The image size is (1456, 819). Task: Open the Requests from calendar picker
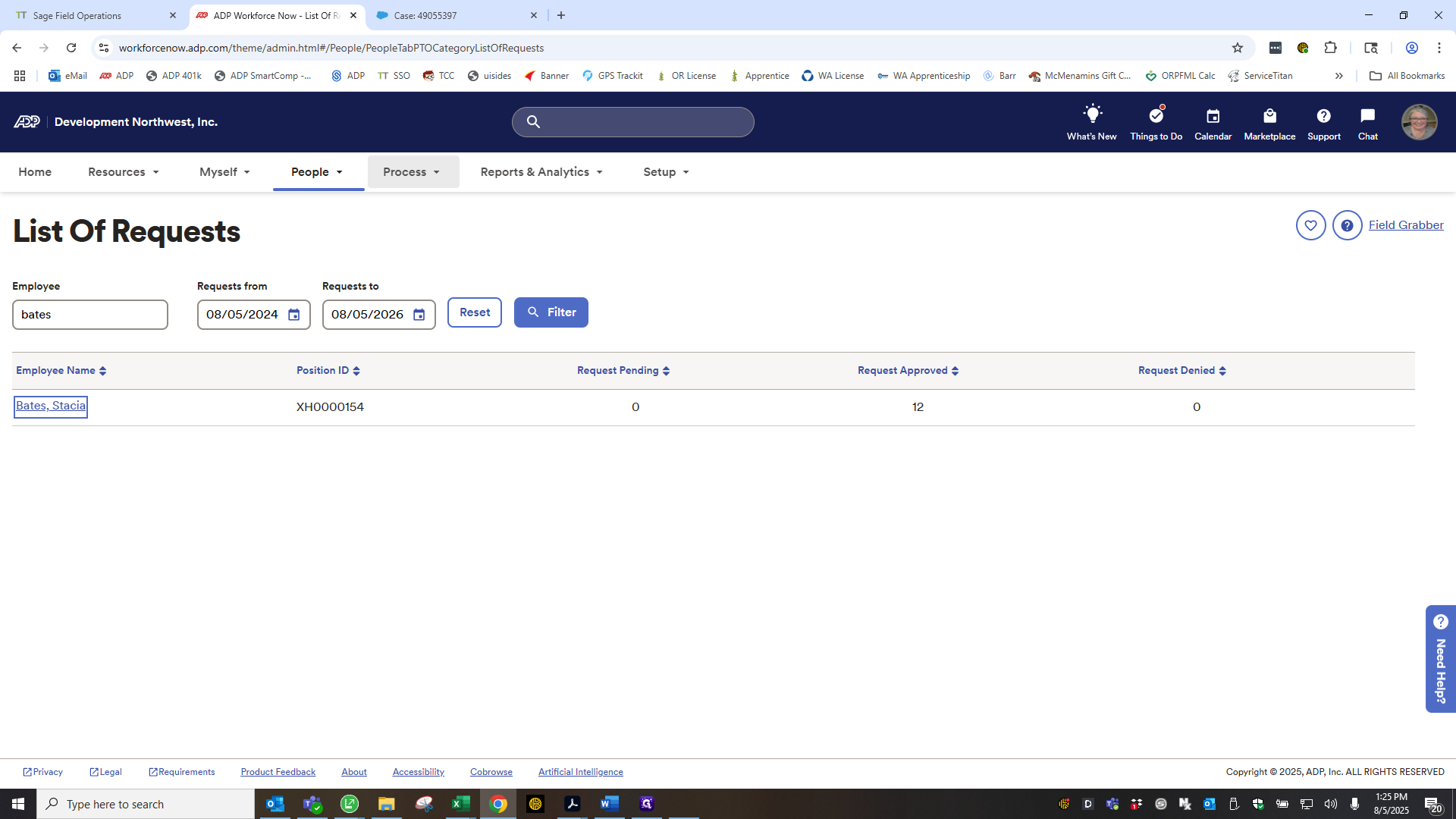[x=294, y=315]
